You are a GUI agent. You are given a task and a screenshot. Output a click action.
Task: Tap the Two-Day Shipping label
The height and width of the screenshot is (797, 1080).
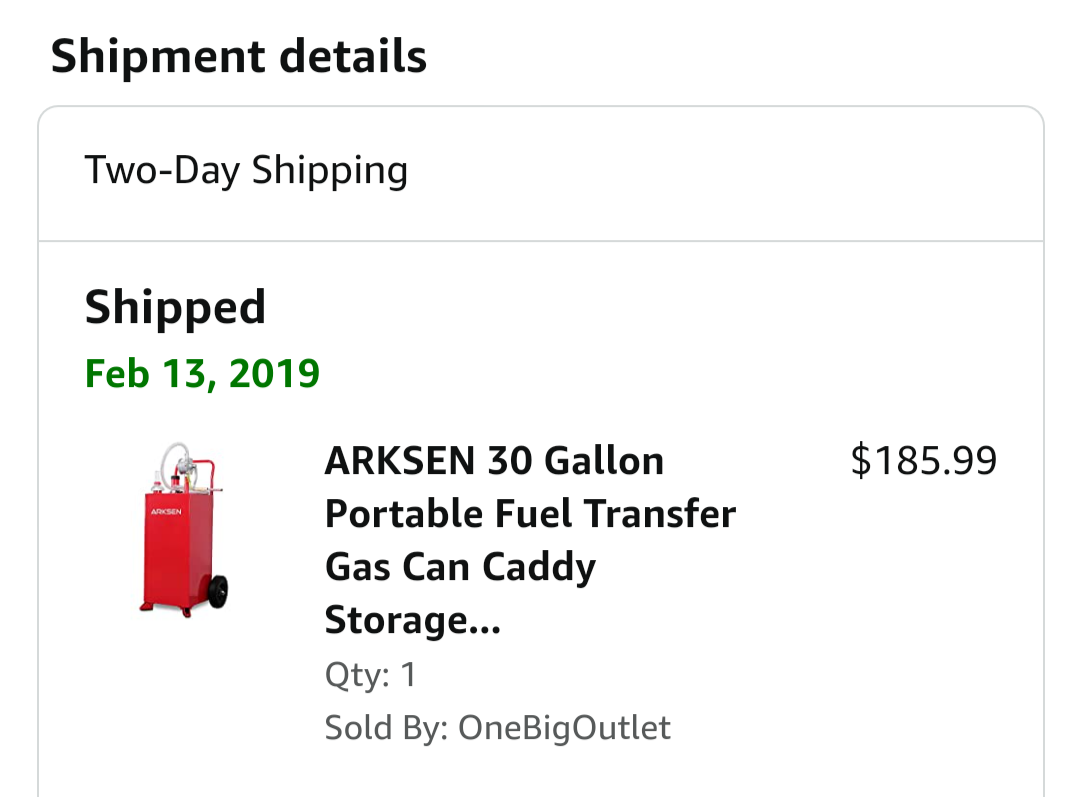pos(246,170)
